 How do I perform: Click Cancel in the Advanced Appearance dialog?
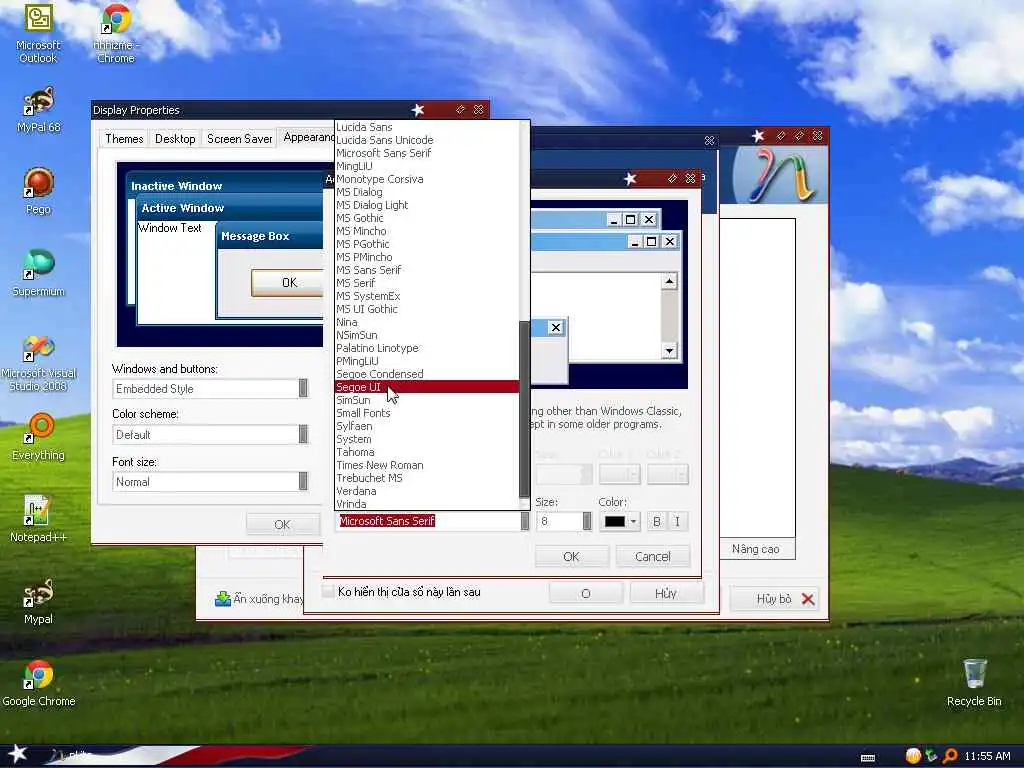(x=652, y=556)
